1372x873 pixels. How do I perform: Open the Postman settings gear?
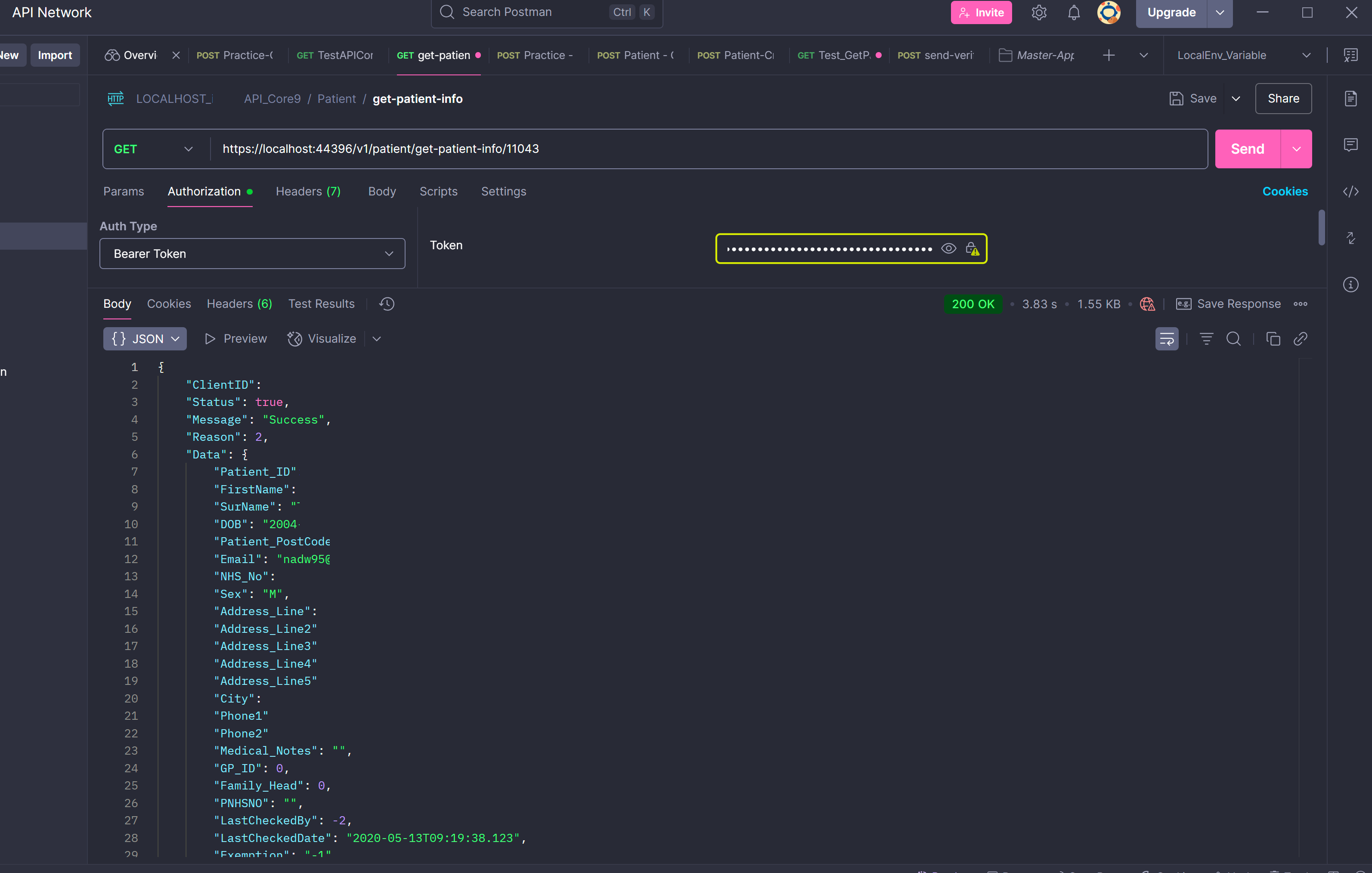click(1039, 12)
